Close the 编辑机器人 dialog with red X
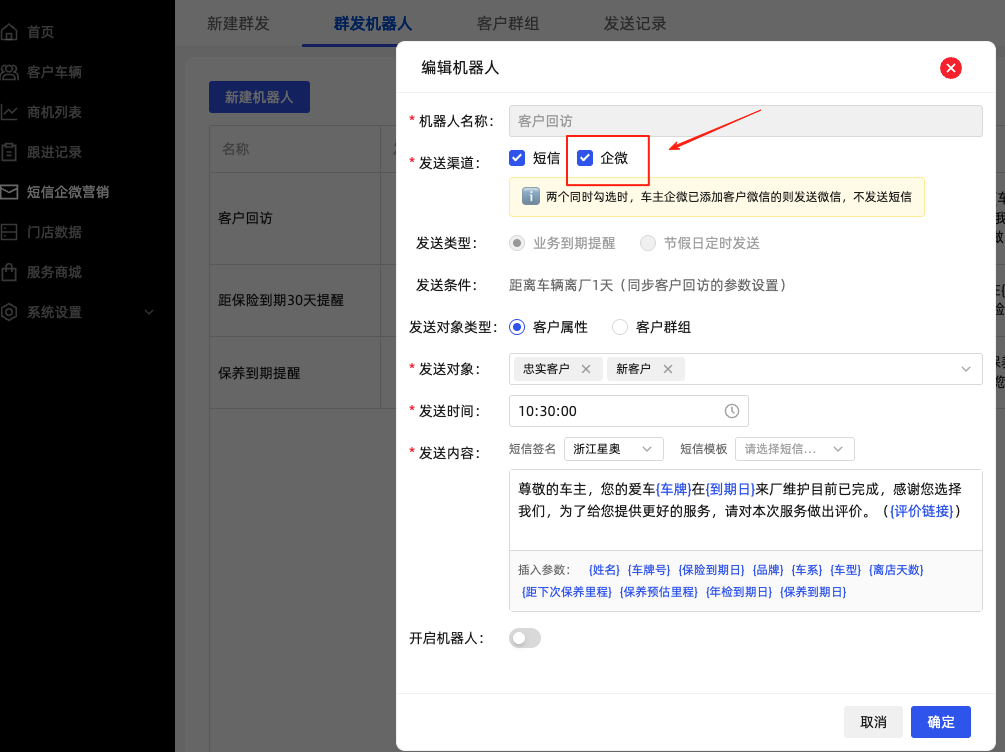 pyautogui.click(x=951, y=68)
